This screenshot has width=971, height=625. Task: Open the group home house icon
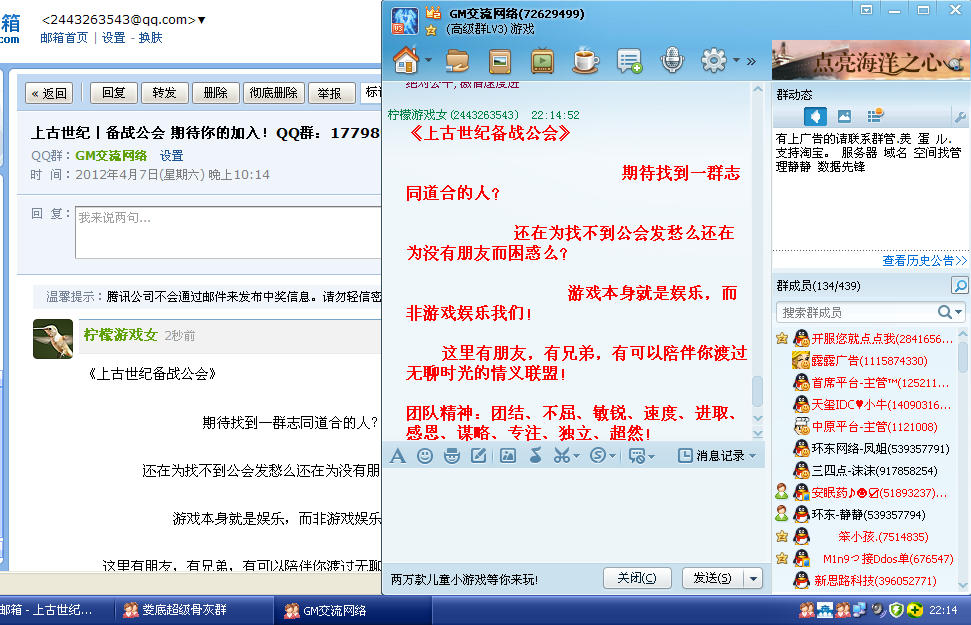[x=406, y=60]
